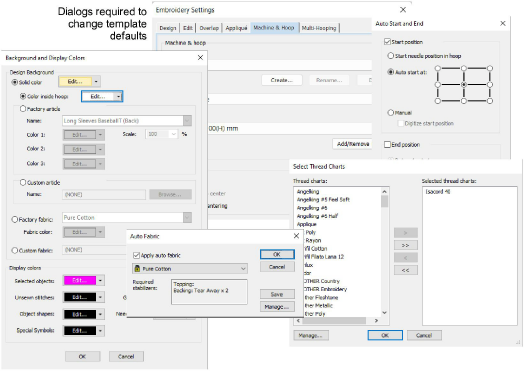Open the Scale percentage dropdown

[x=173, y=134]
